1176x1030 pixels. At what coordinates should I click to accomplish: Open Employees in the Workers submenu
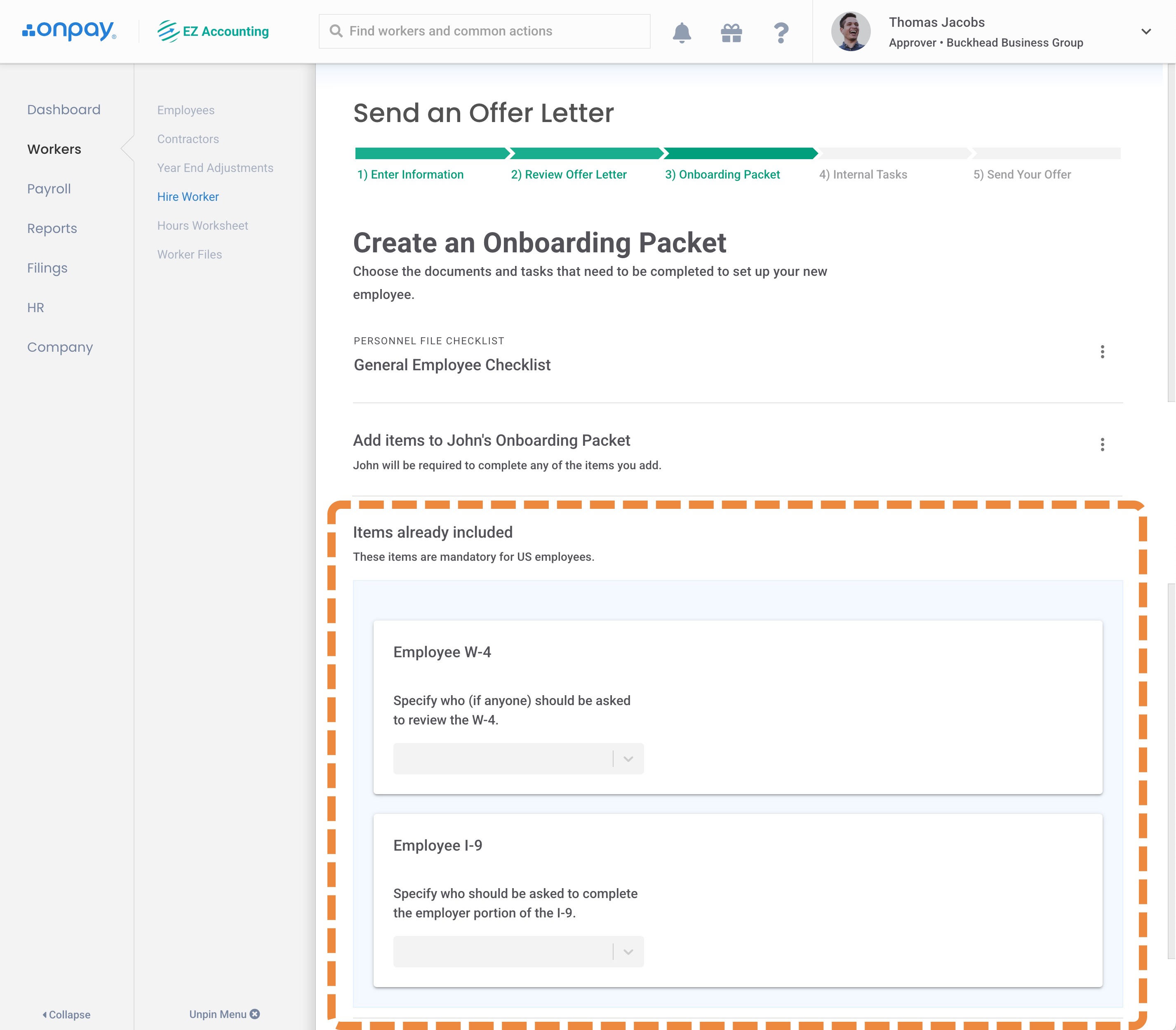coord(186,111)
